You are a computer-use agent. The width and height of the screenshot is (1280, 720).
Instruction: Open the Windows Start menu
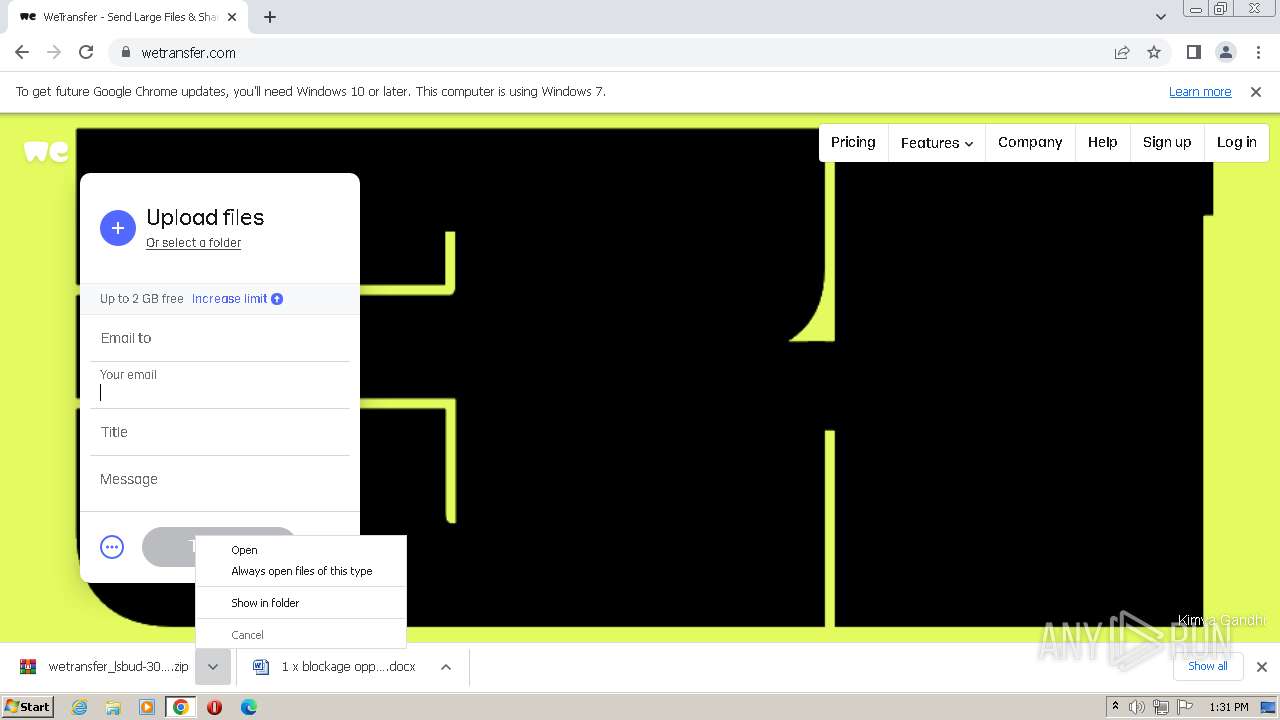click(x=28, y=707)
